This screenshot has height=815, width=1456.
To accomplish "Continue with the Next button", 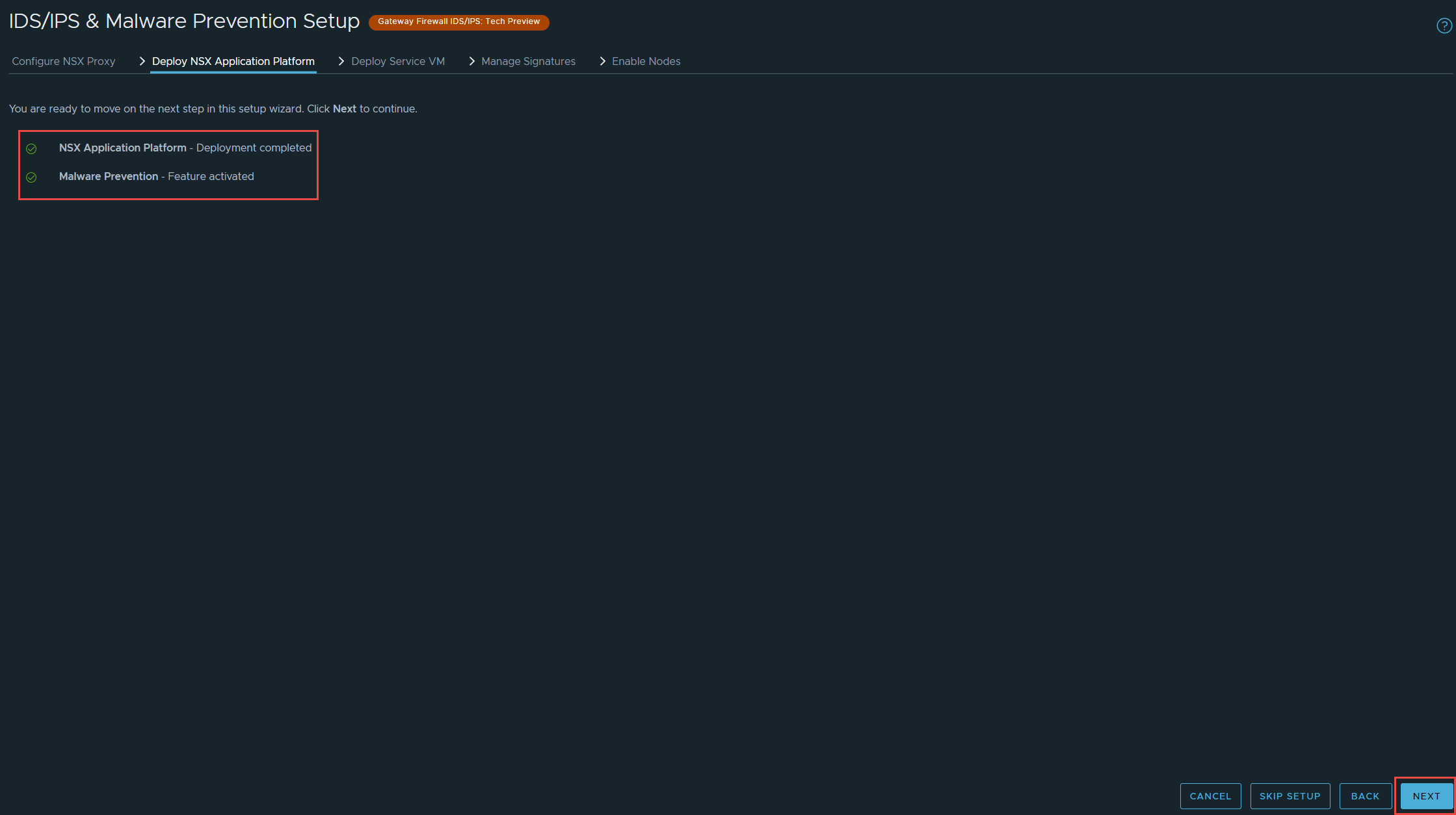I will click(x=1427, y=796).
